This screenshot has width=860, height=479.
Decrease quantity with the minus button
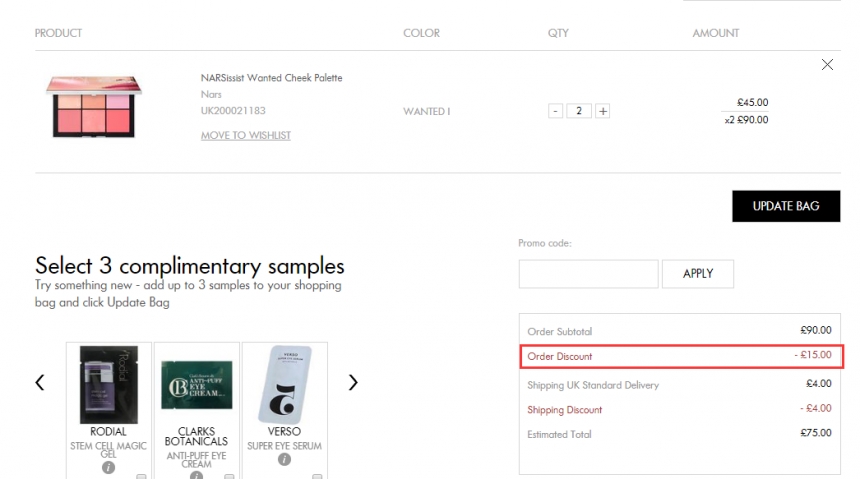(x=556, y=111)
